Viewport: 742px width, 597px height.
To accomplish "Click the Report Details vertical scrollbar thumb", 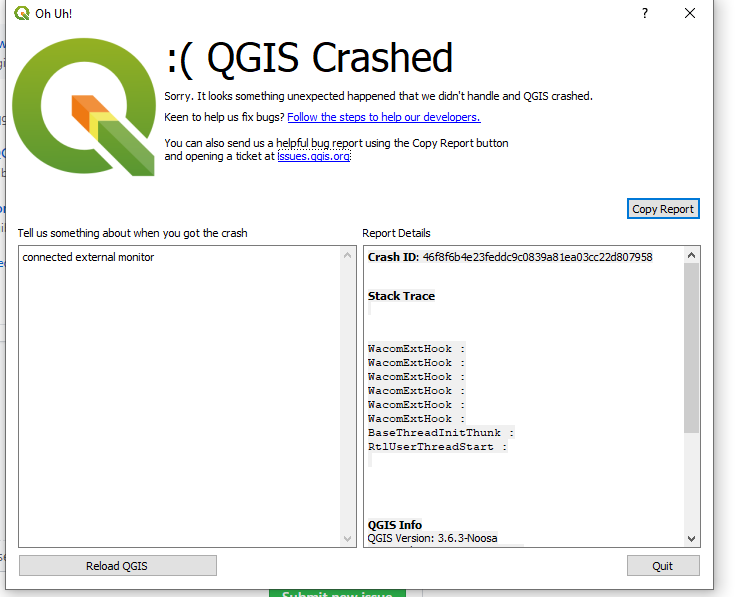I will [x=691, y=348].
